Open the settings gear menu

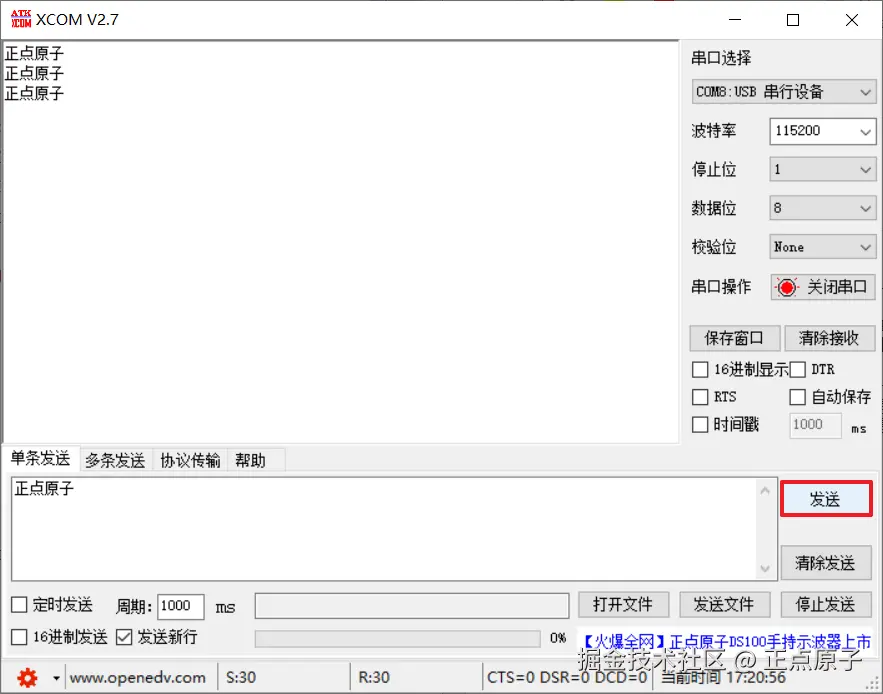[x=29, y=676]
